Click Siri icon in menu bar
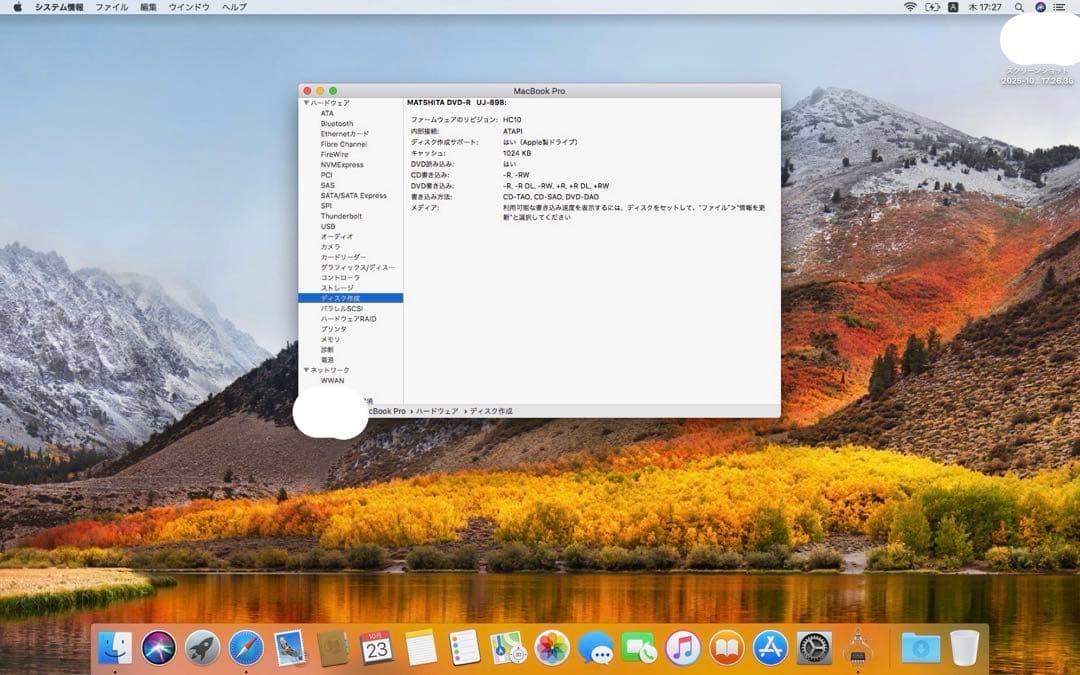The image size is (1080, 675). pos(1040,7)
